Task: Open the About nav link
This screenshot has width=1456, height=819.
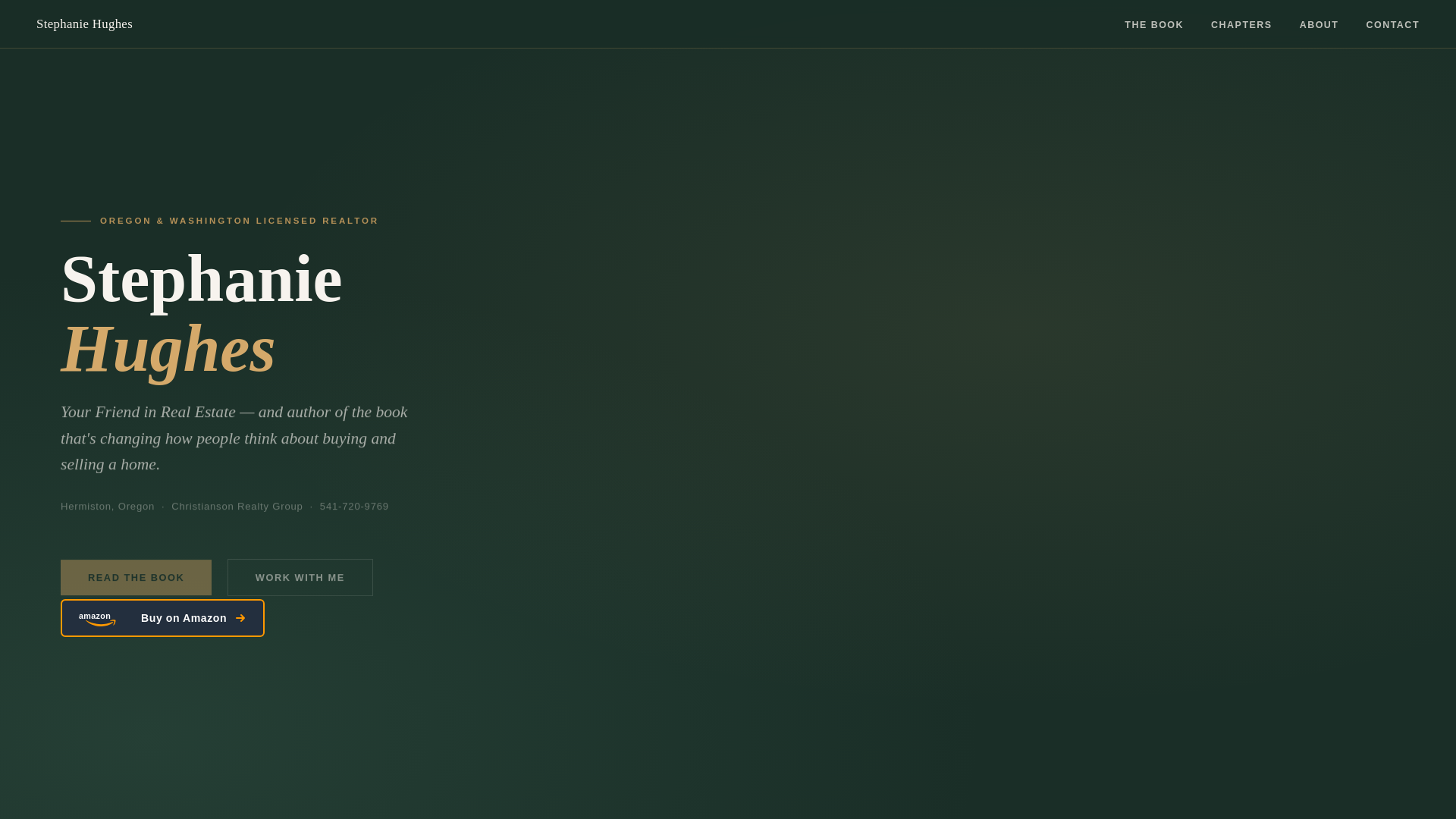Action: [x=1319, y=25]
